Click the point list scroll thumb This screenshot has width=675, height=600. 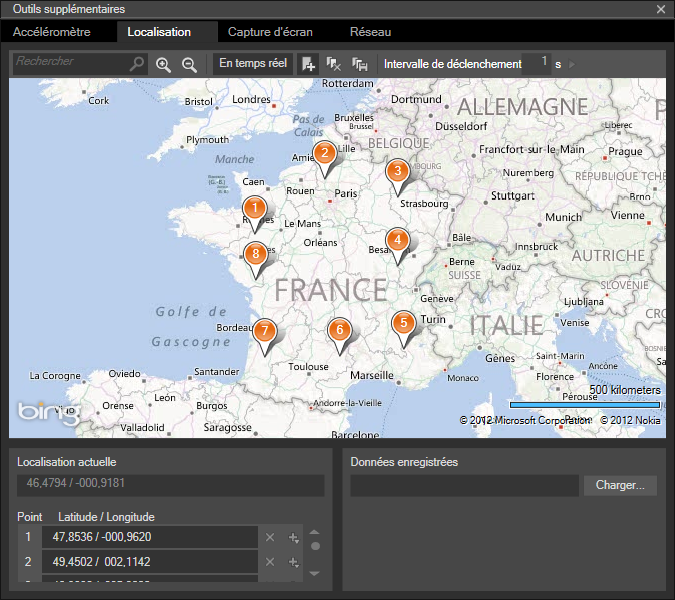[315, 546]
